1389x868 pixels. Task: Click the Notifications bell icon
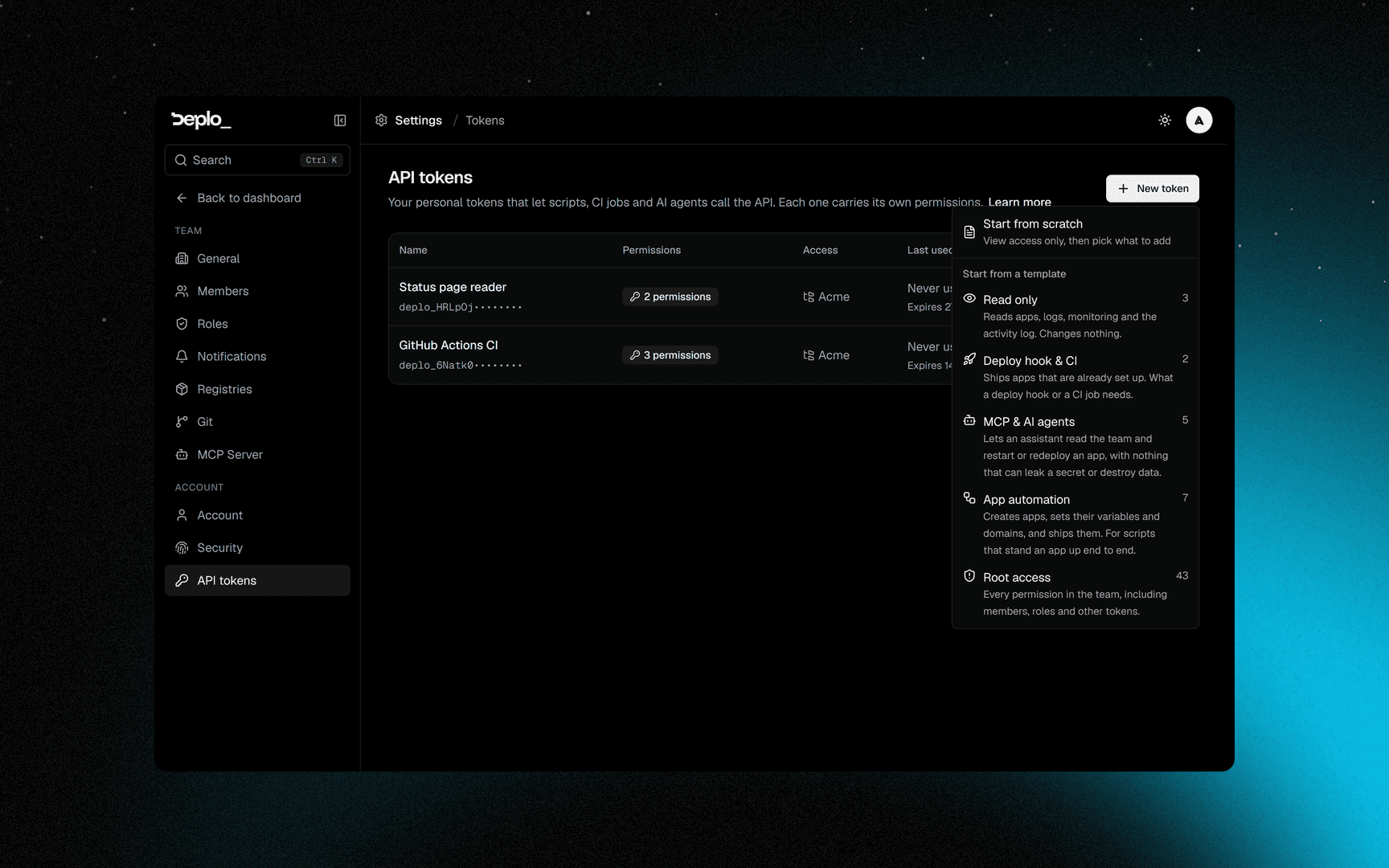point(182,356)
